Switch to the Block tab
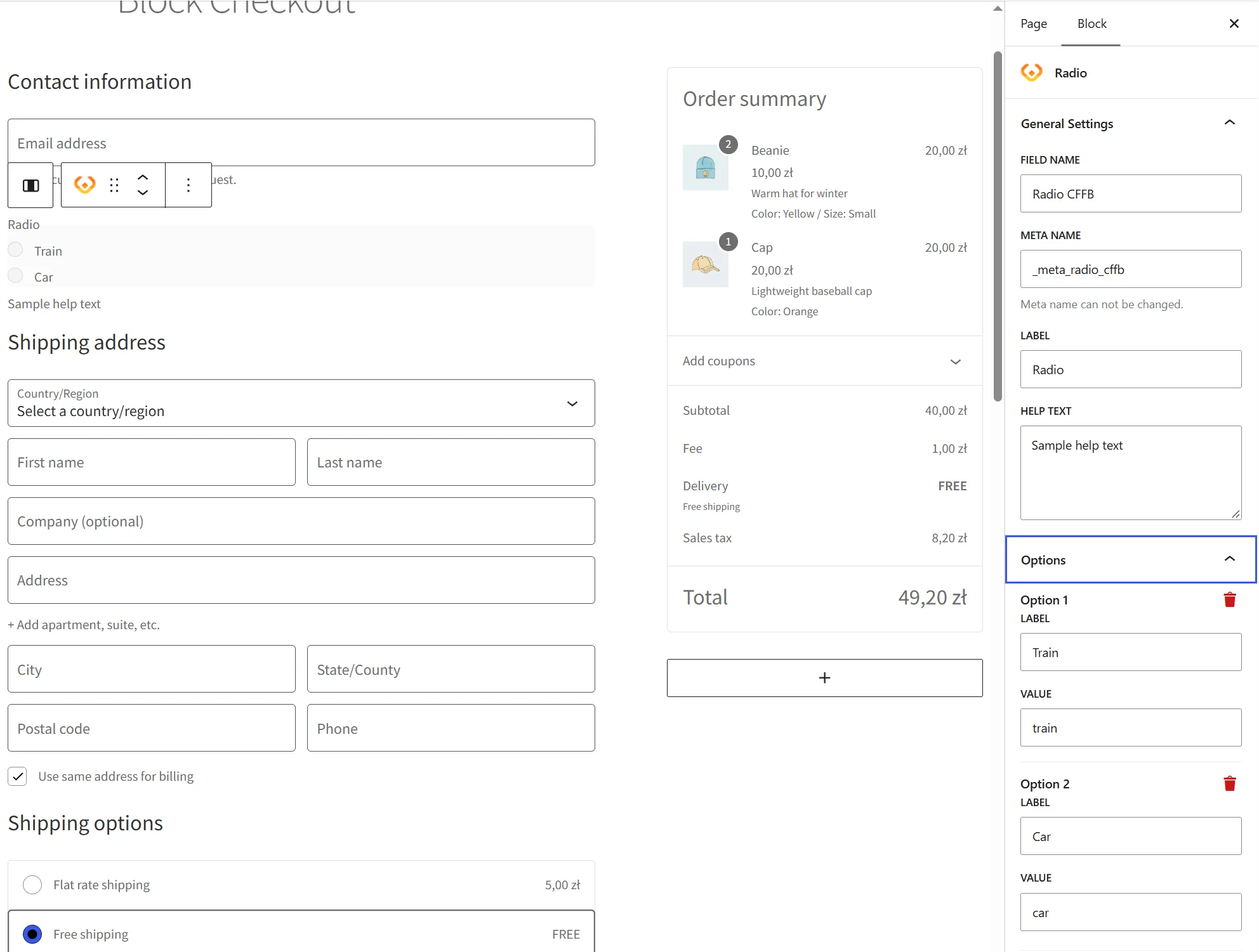This screenshot has width=1259, height=952. tap(1091, 23)
